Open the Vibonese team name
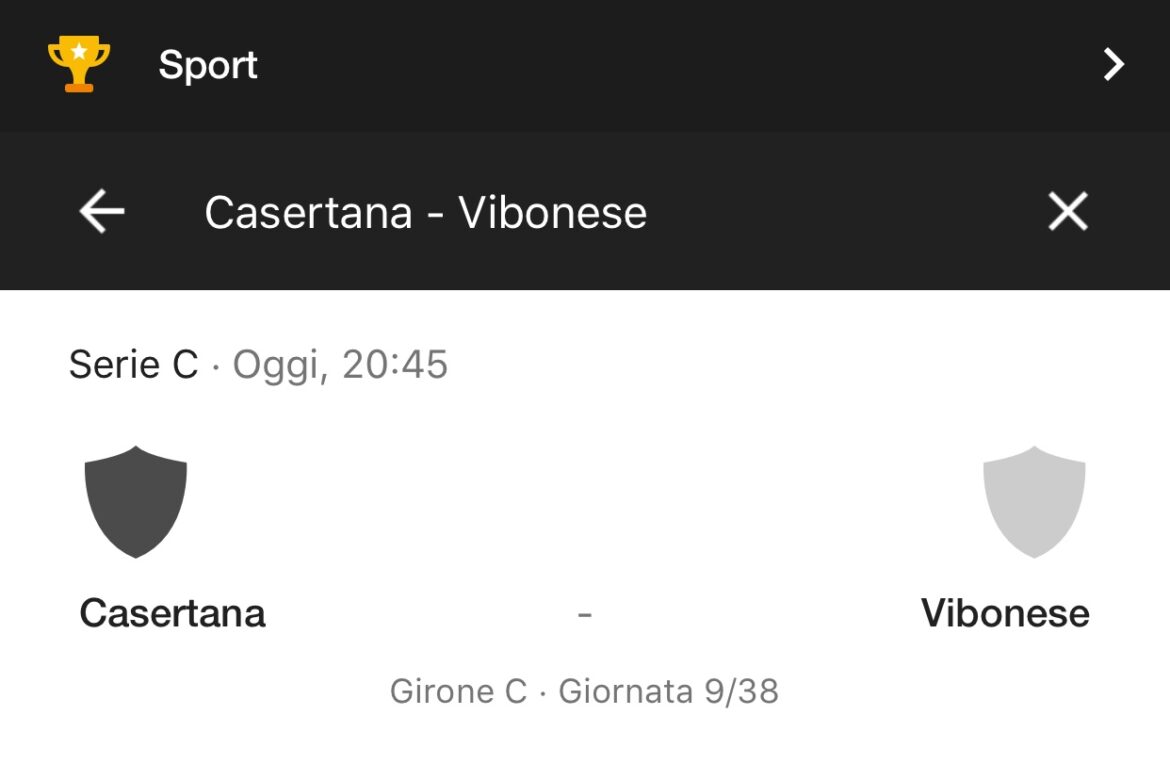 [x=1005, y=613]
